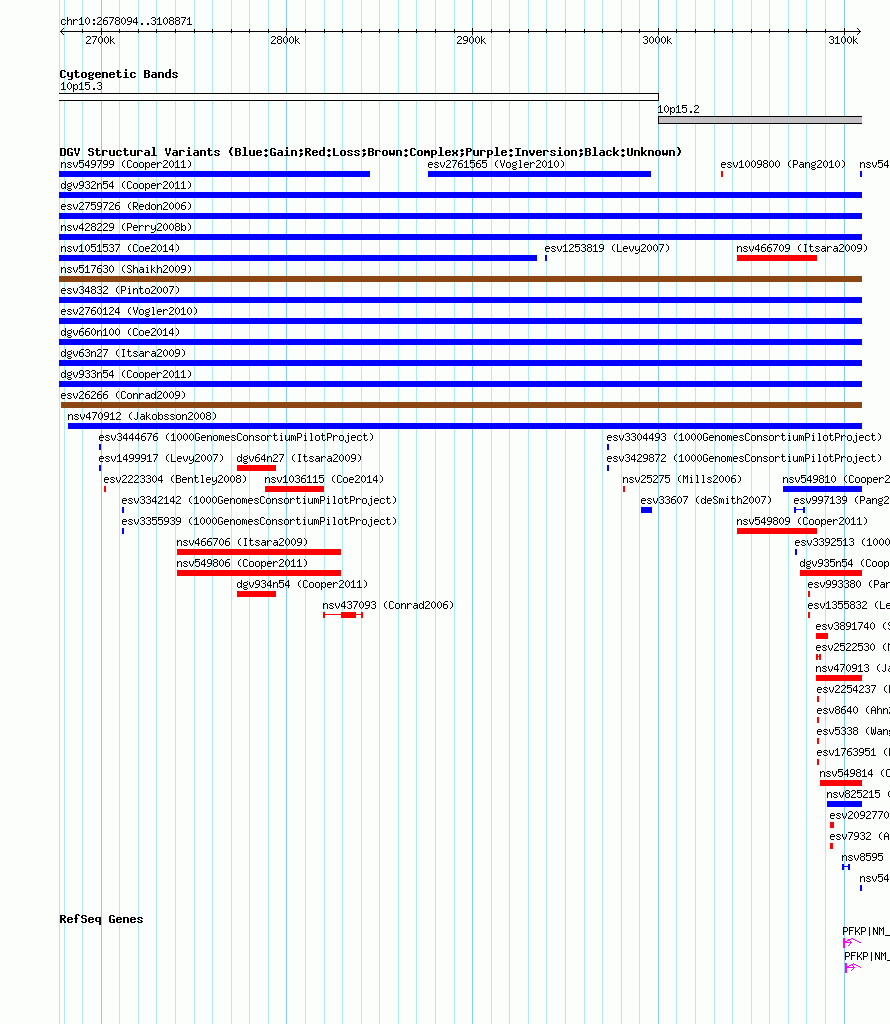Select esv2522530 variant label
This screenshot has width=890, height=1024.
click(852, 647)
